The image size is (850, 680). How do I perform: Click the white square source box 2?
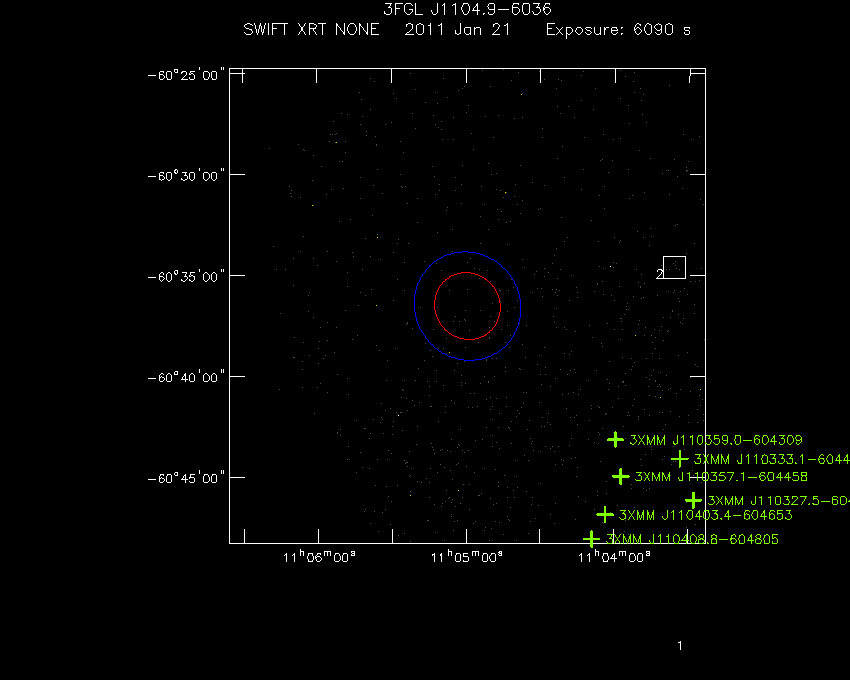click(674, 267)
